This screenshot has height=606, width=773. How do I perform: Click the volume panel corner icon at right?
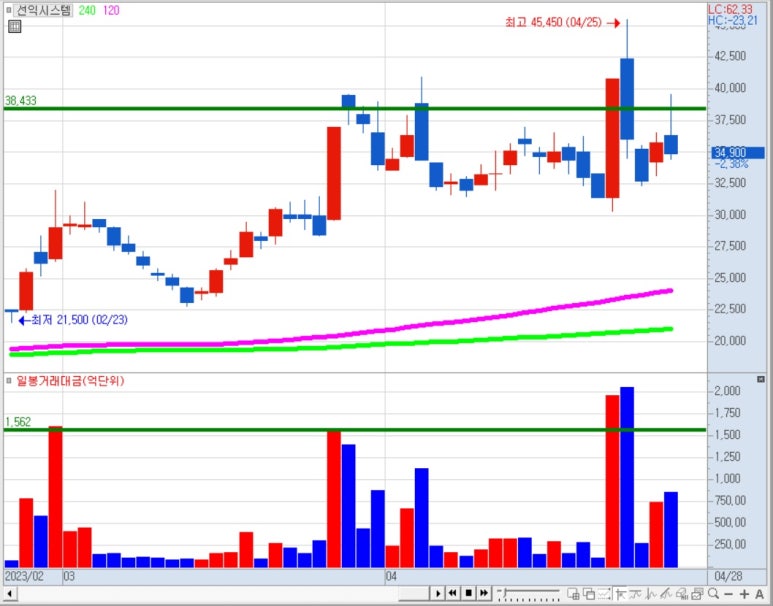761,379
